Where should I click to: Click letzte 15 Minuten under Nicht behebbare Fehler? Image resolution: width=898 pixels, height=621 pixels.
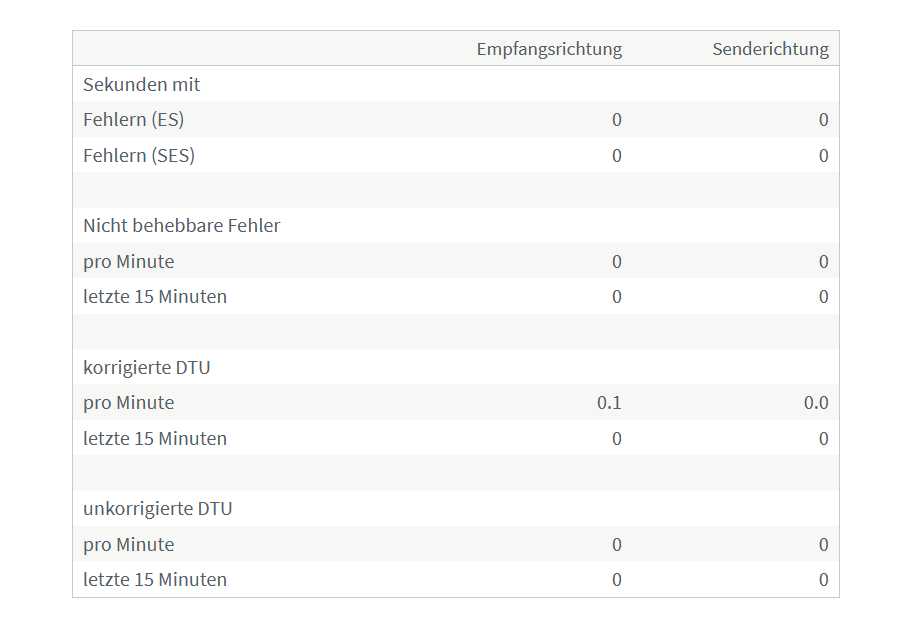(155, 297)
